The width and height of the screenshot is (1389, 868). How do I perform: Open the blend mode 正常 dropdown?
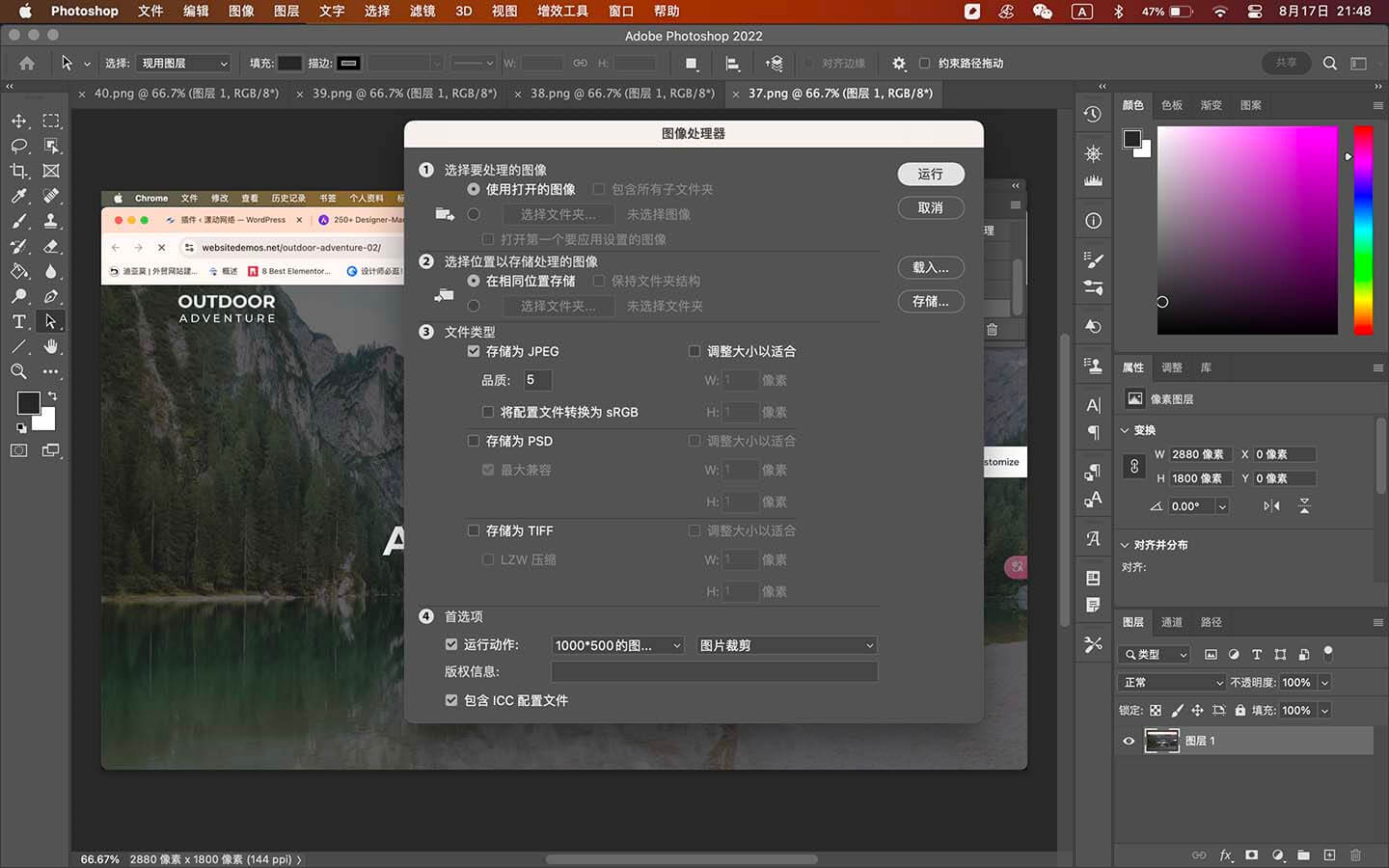coord(1172,682)
